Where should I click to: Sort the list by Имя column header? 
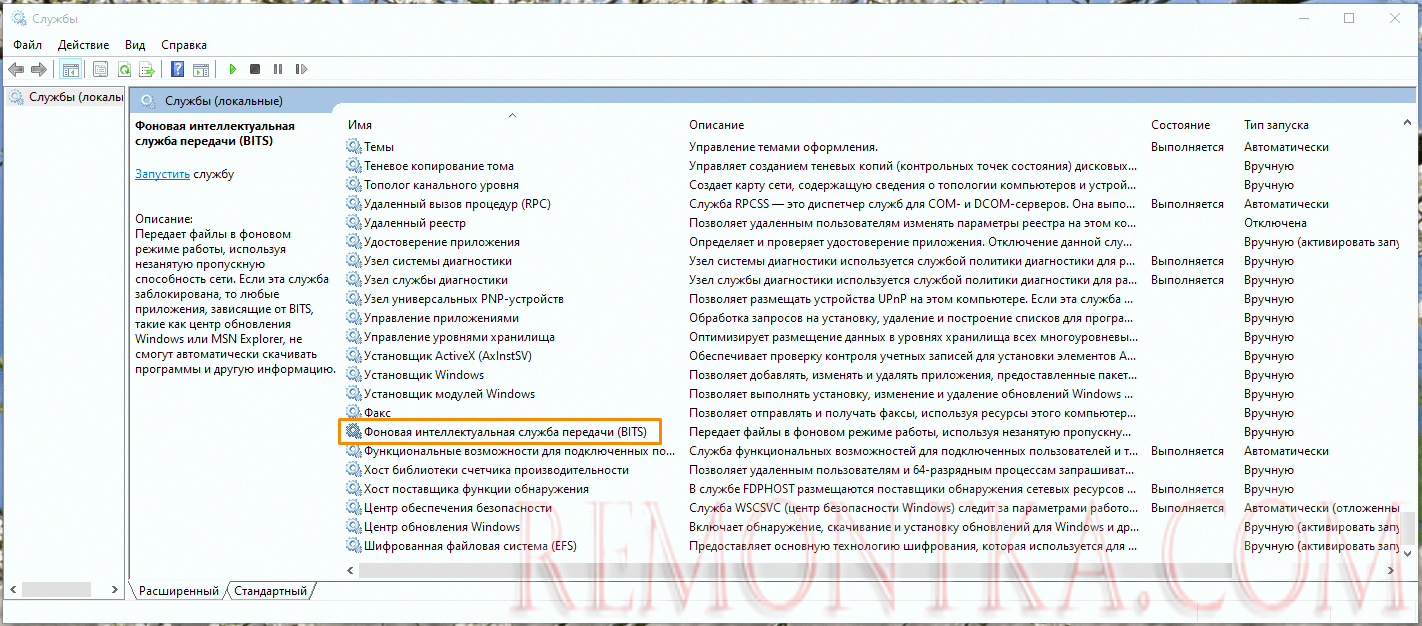tap(360, 125)
